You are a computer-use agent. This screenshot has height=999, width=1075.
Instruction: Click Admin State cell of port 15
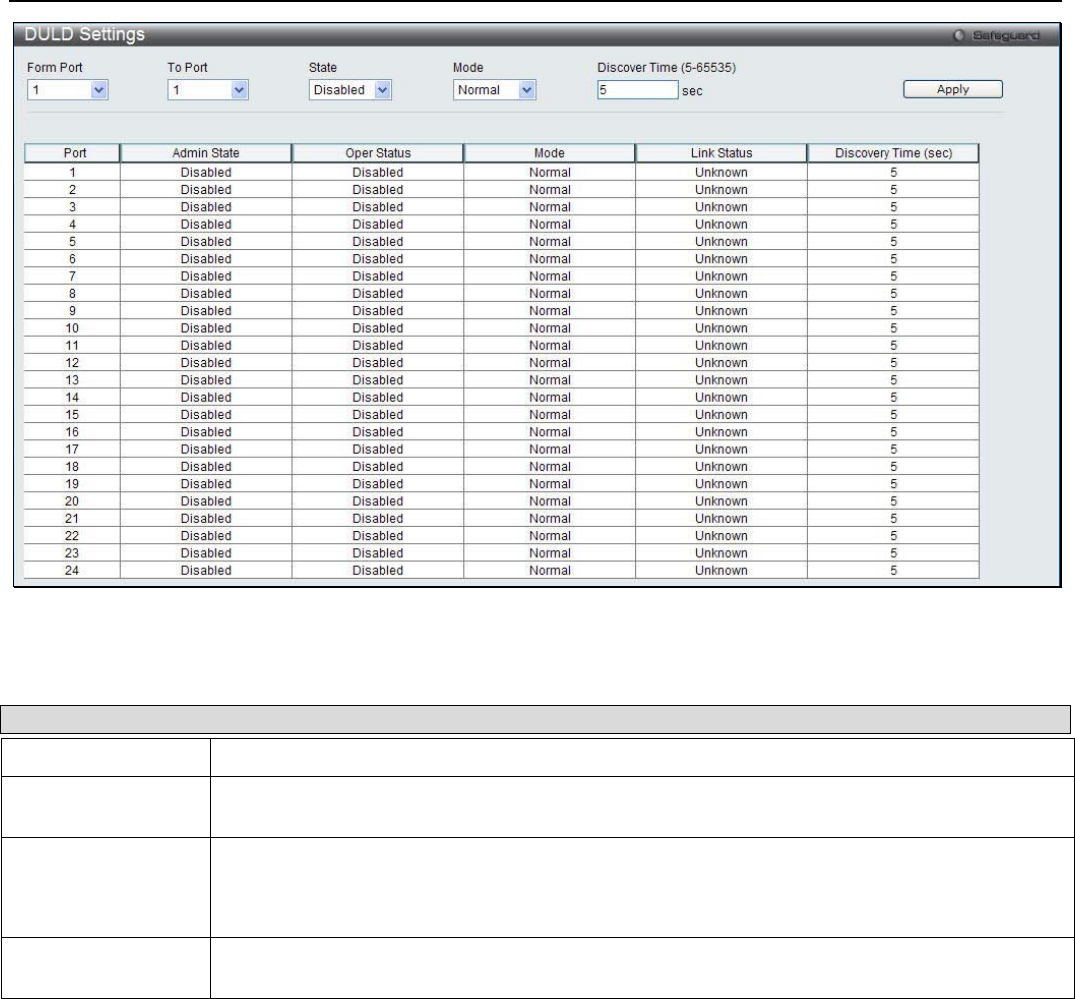click(206, 415)
